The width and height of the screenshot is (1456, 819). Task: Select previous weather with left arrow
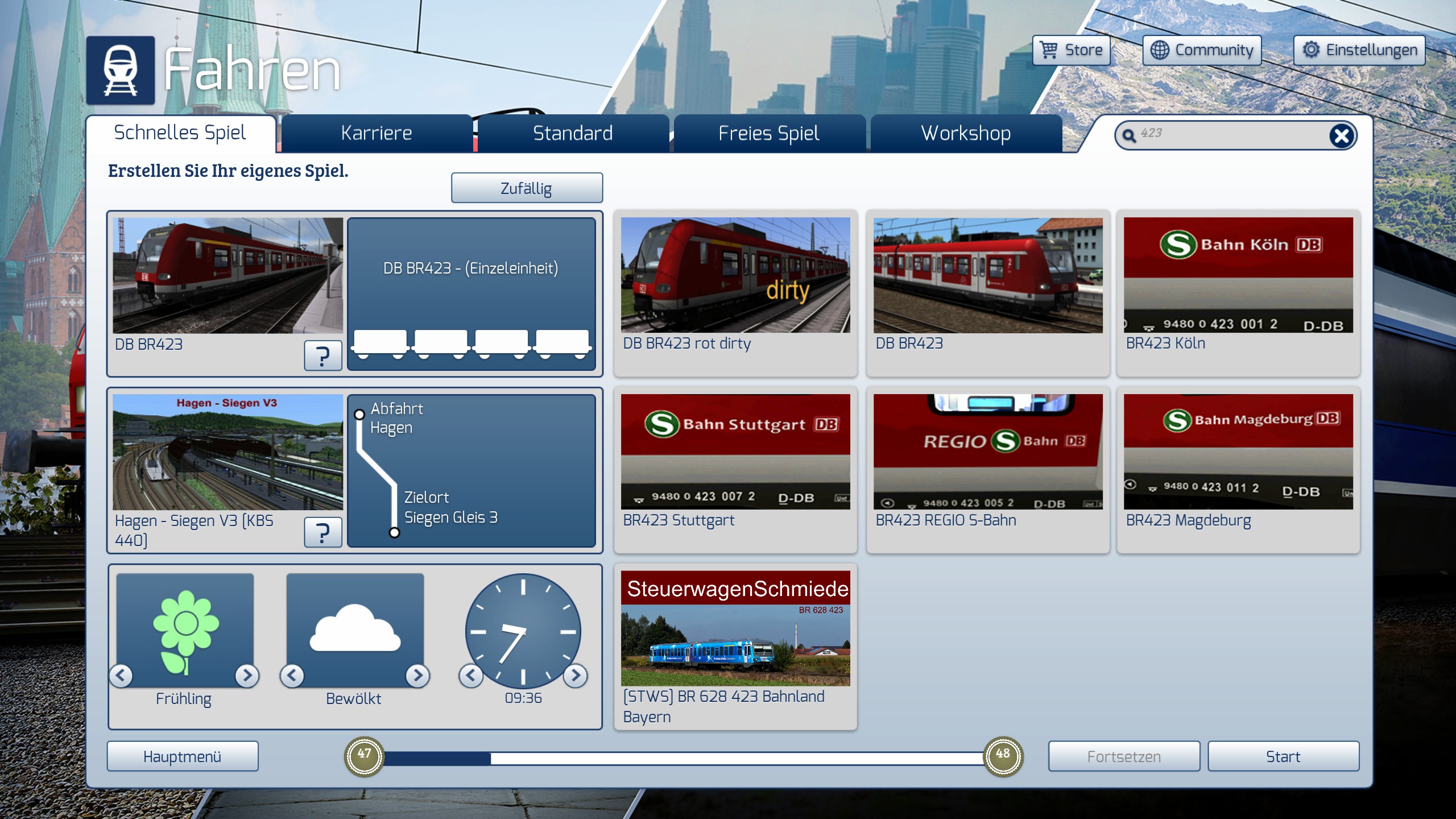pos(292,676)
